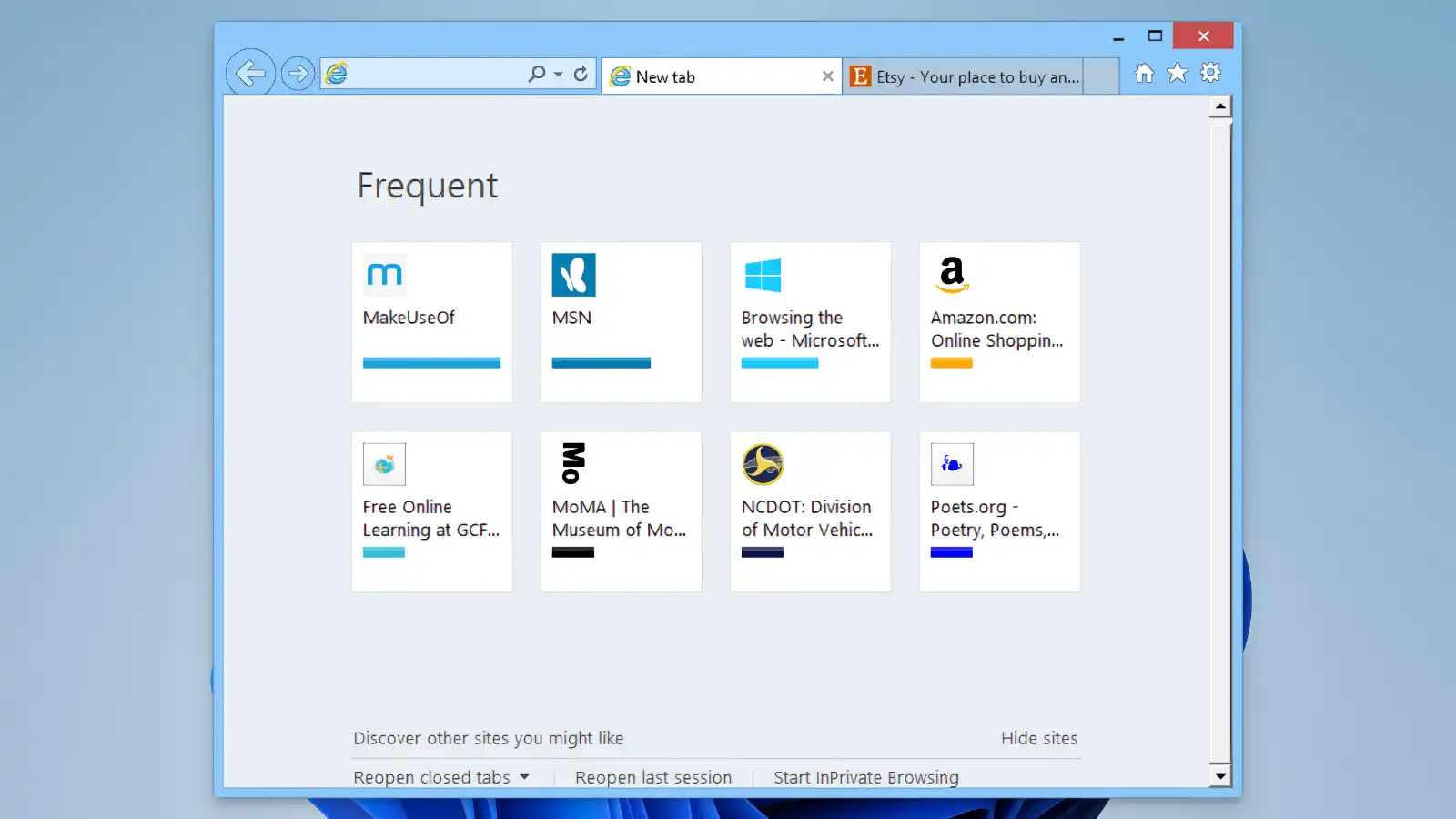
Task: Click the refresh icon in address bar
Action: 581,73
